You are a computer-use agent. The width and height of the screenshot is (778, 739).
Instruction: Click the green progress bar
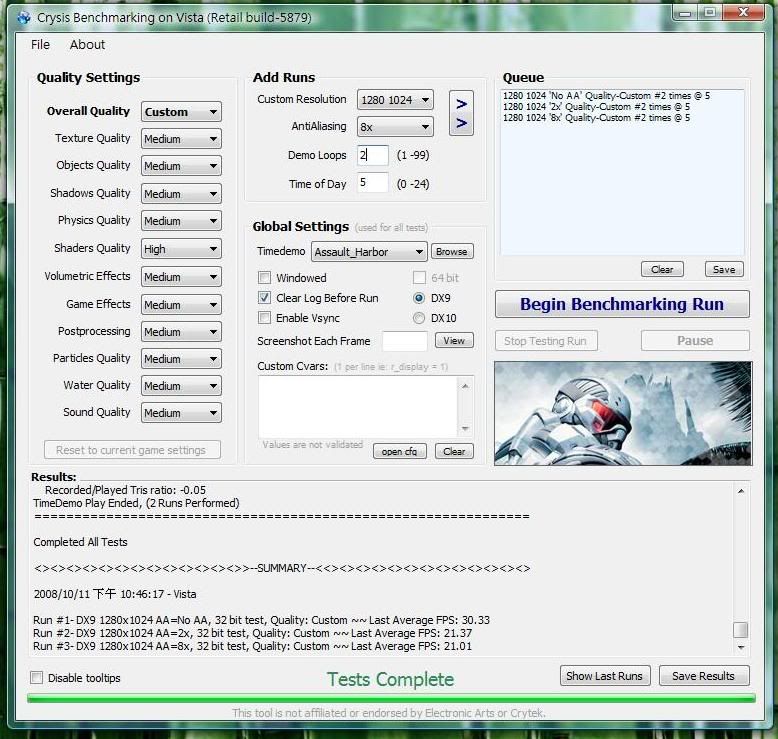[391, 698]
